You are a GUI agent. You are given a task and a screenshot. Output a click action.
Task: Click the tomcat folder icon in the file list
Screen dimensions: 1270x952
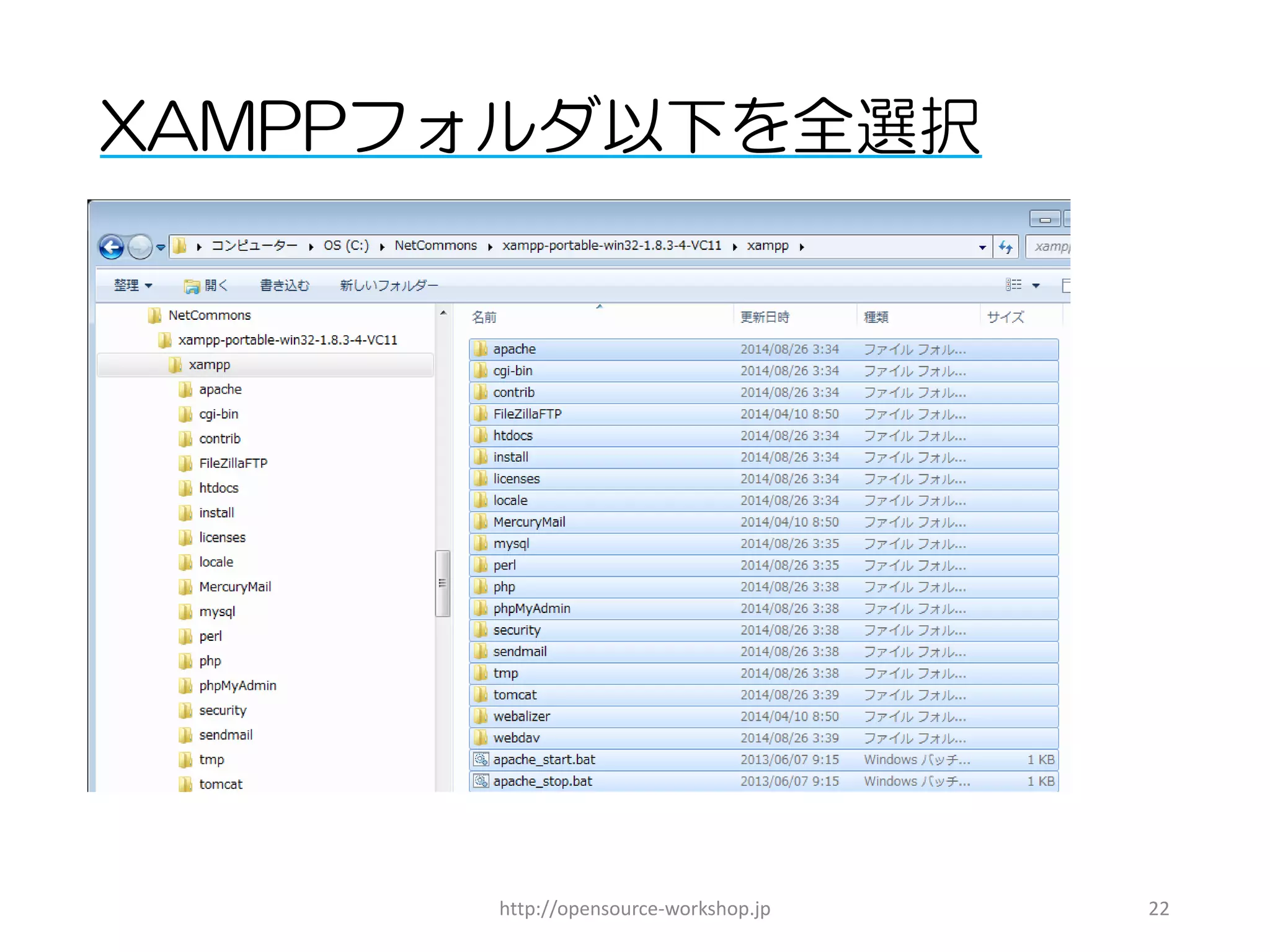click(x=480, y=695)
